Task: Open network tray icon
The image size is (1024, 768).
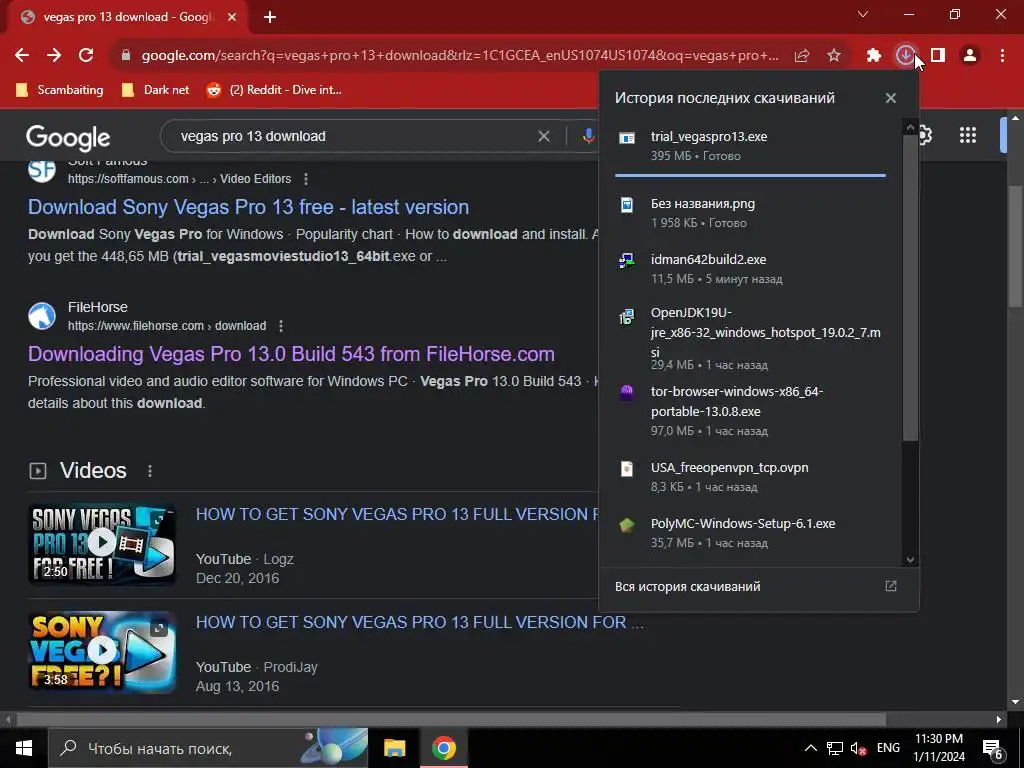Action: (835, 748)
